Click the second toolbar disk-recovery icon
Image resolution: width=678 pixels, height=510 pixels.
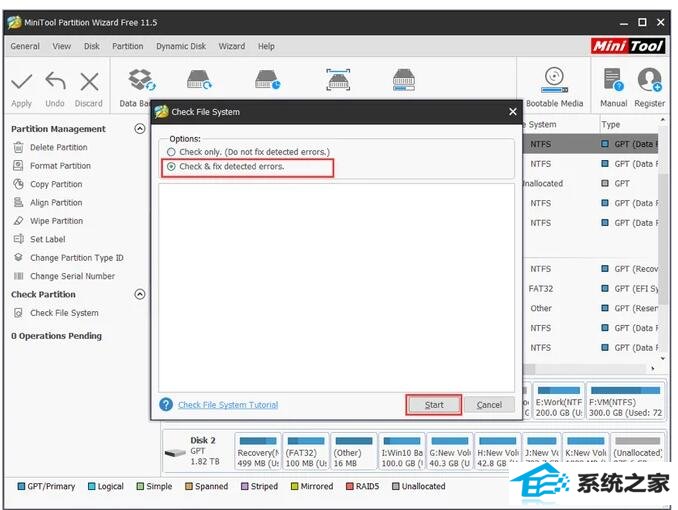[199, 80]
